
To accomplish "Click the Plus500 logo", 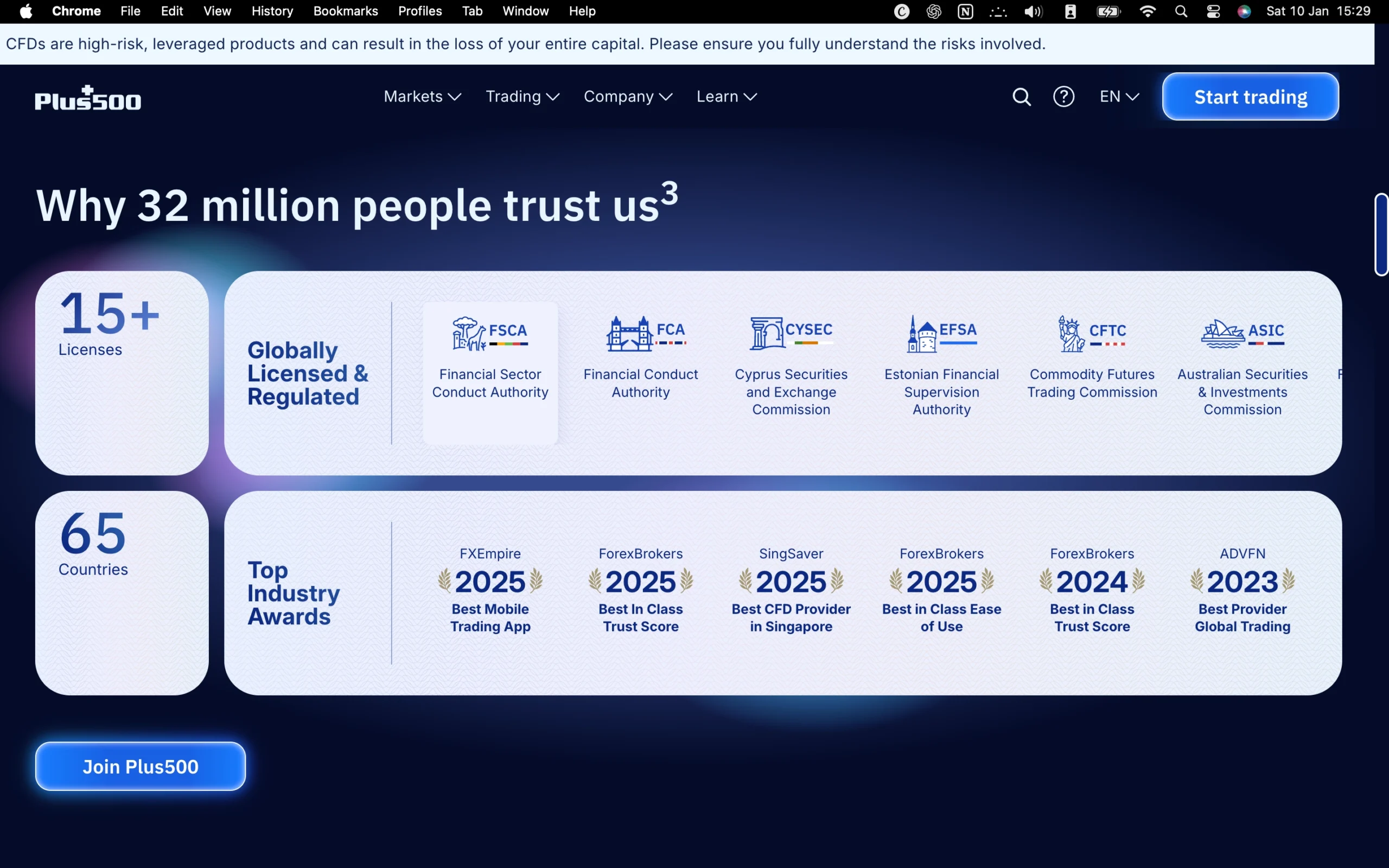I will point(87,98).
